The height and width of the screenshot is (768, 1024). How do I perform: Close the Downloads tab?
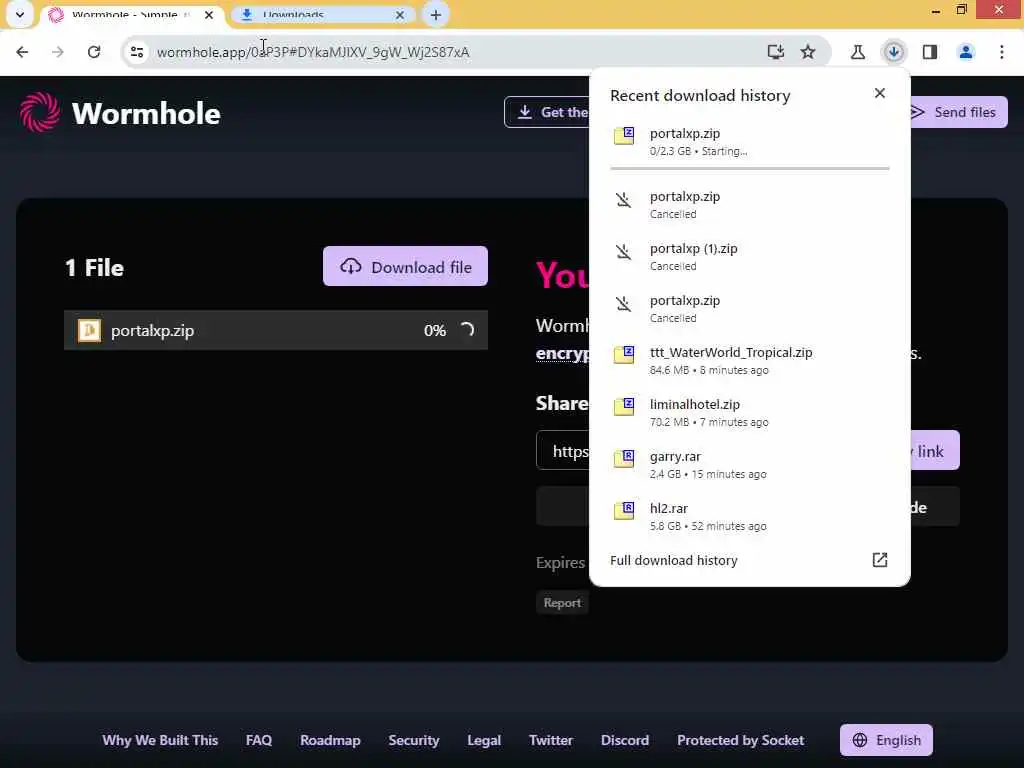(400, 14)
